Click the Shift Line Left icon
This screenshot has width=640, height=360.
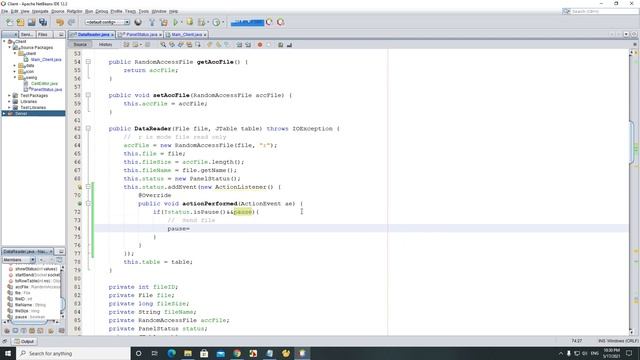[239, 44]
